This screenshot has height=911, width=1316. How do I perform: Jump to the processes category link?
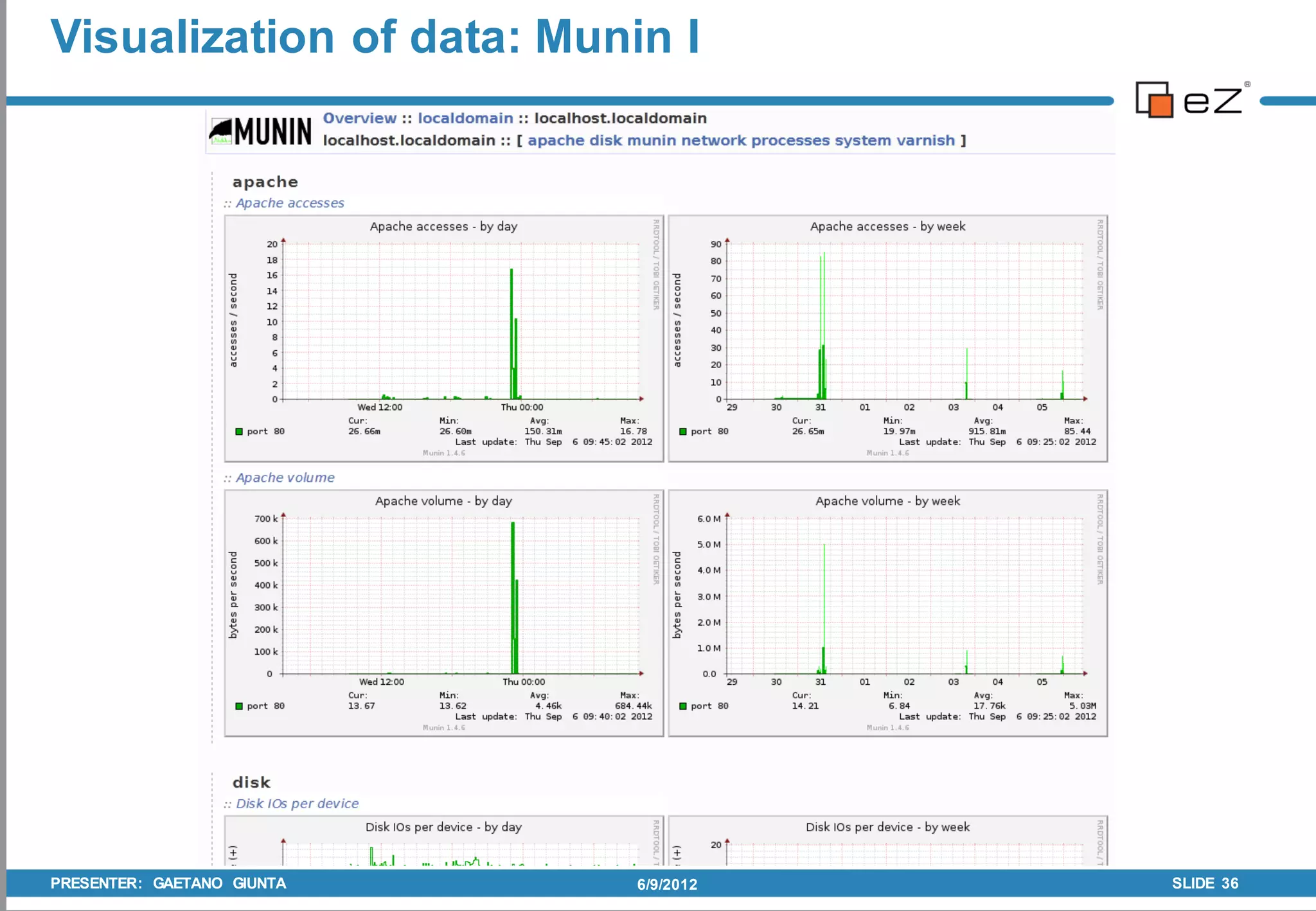(x=790, y=141)
